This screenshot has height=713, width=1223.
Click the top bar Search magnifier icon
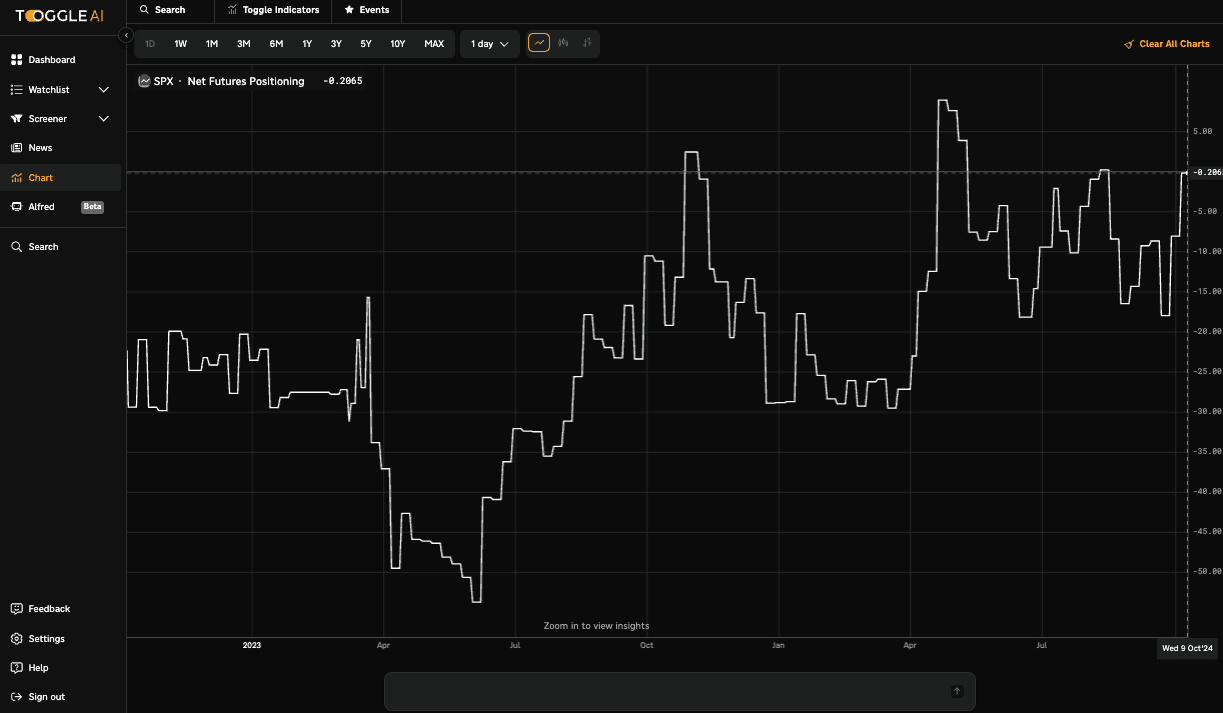coord(145,10)
